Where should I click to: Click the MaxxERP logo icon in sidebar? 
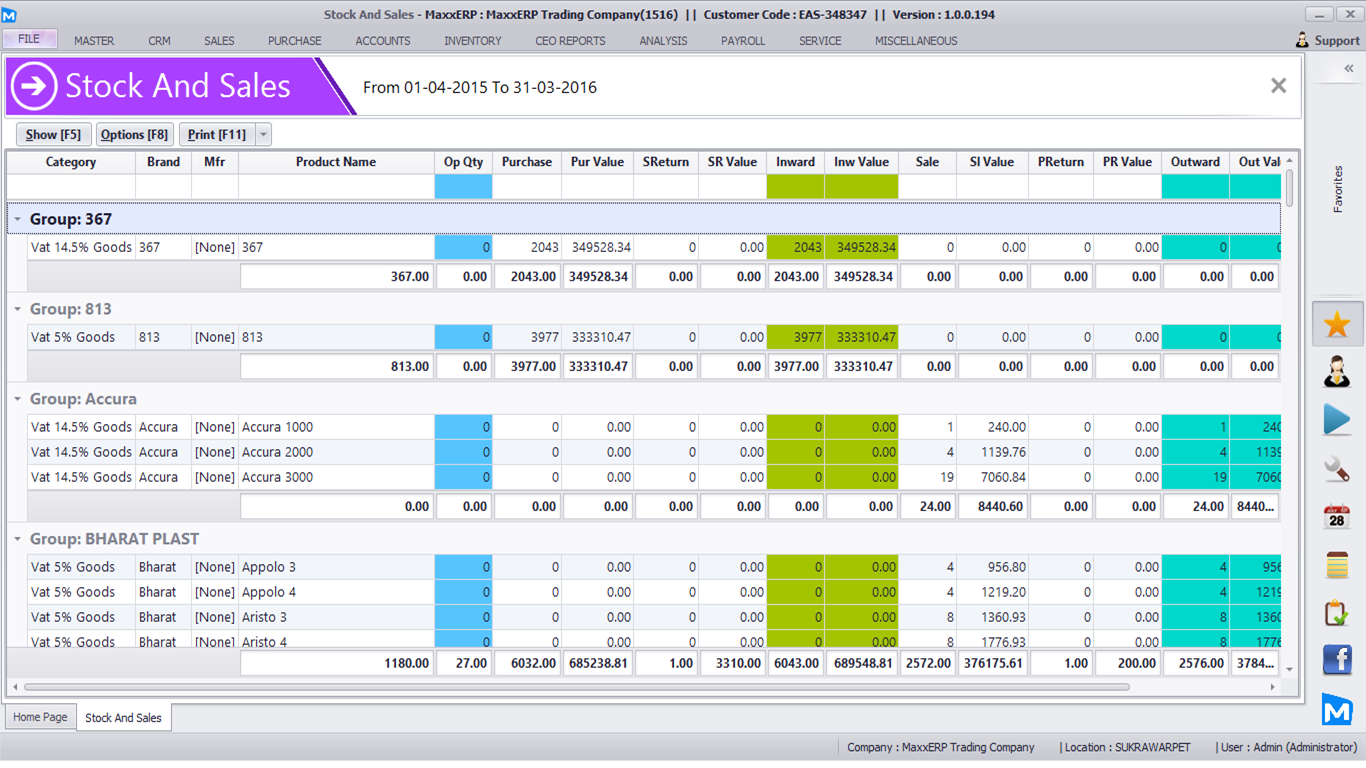(x=1337, y=709)
